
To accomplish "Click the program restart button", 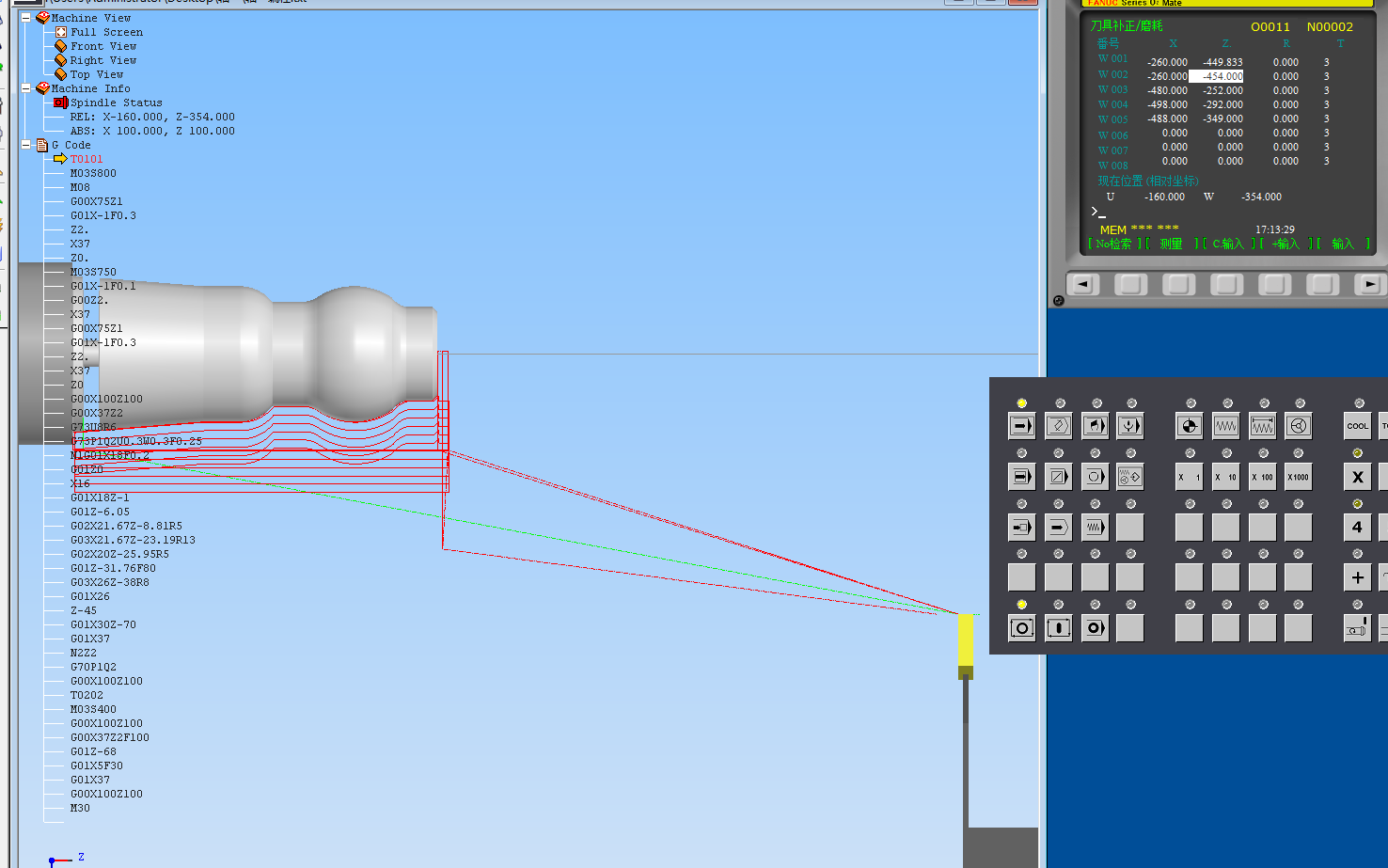I will click(1021, 528).
